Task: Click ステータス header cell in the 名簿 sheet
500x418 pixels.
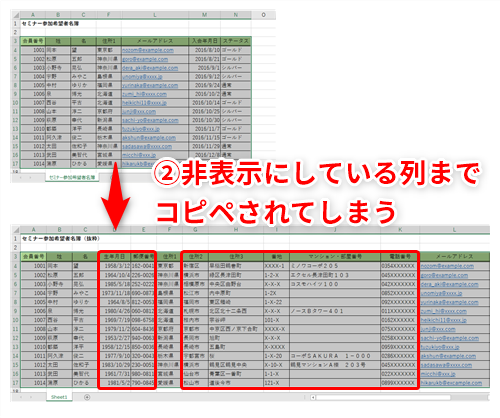Action: [x=236, y=41]
